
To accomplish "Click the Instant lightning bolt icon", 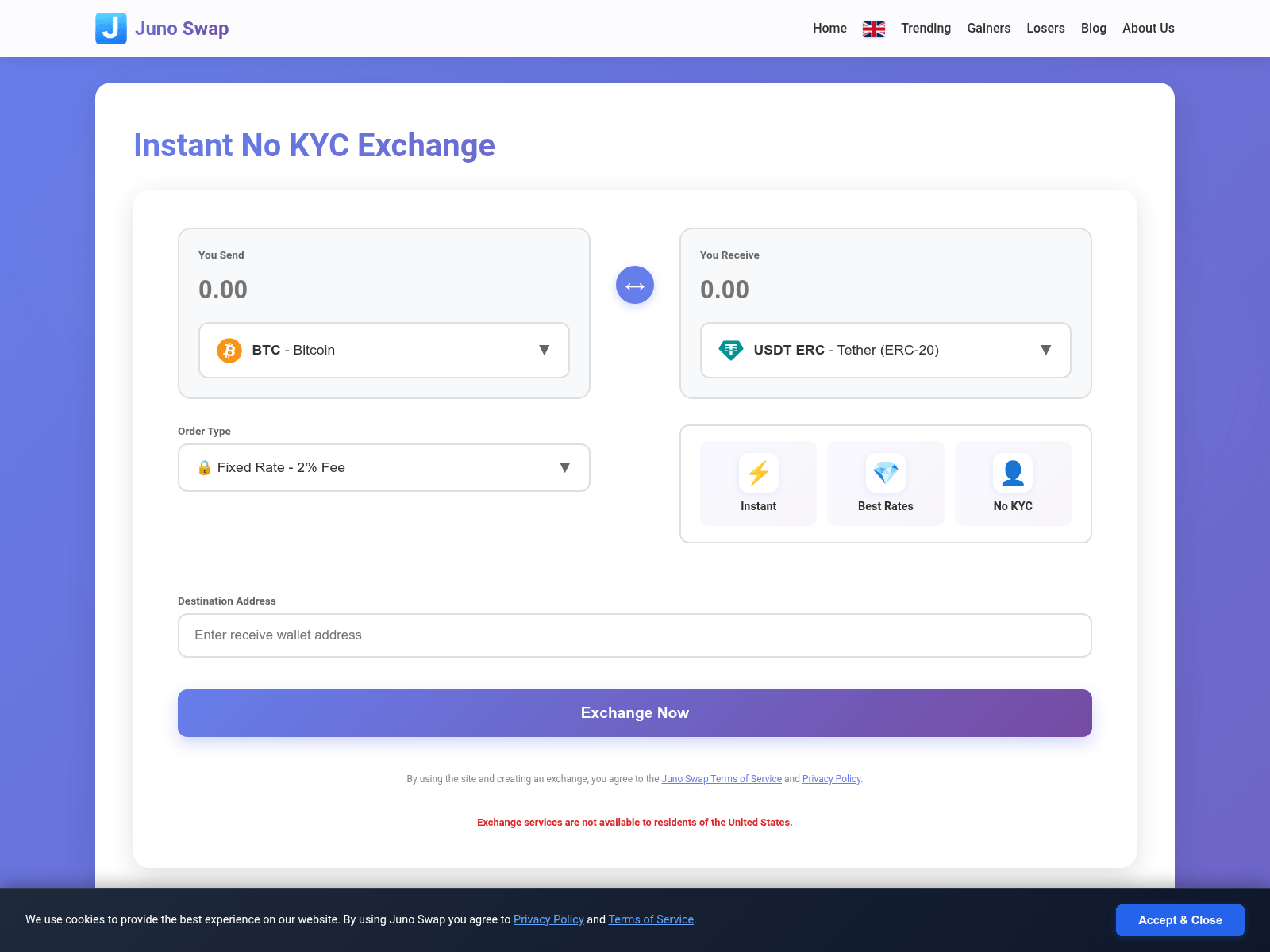I will click(759, 473).
